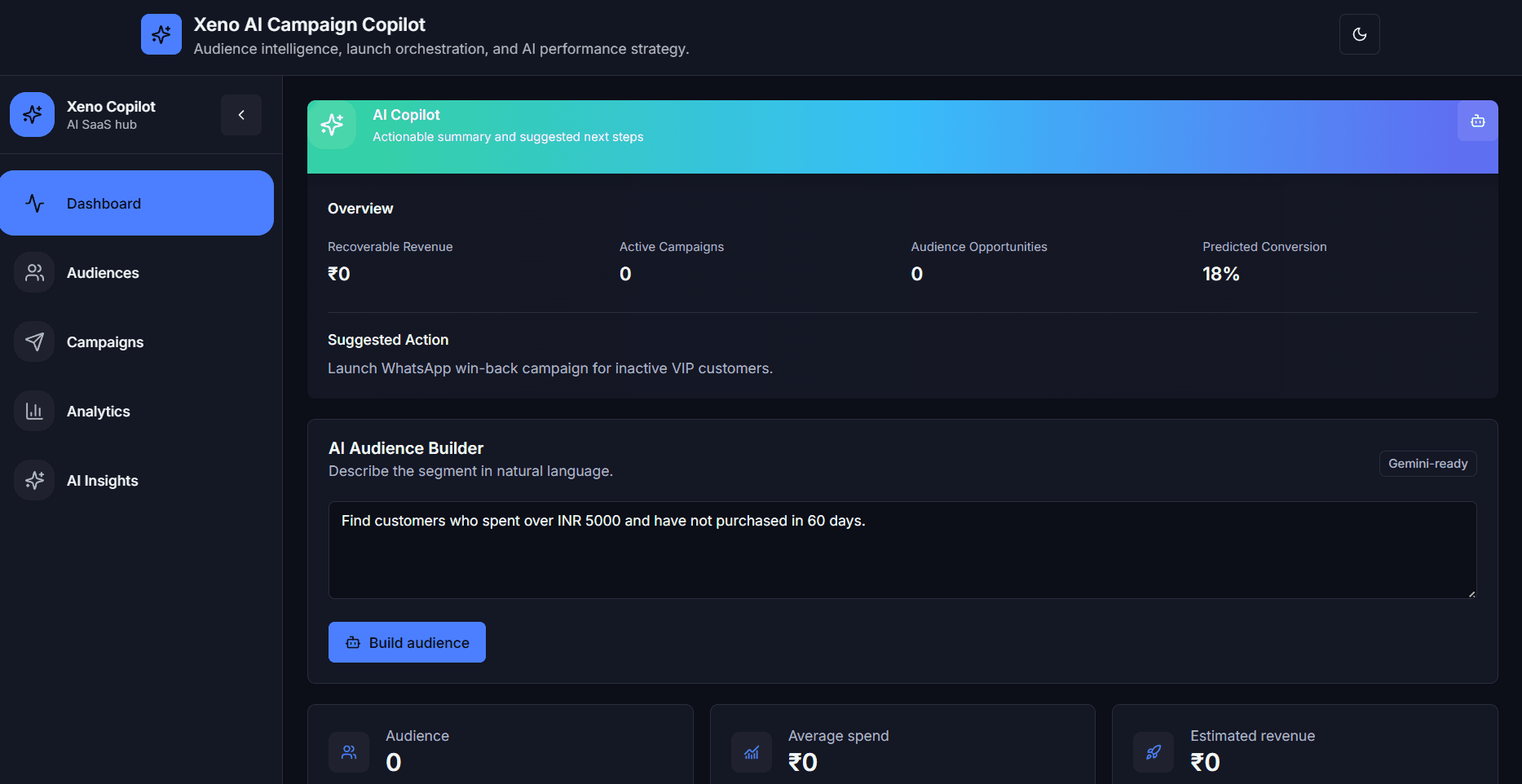Click the robot icon in AI Copilot banner

pos(1477,121)
